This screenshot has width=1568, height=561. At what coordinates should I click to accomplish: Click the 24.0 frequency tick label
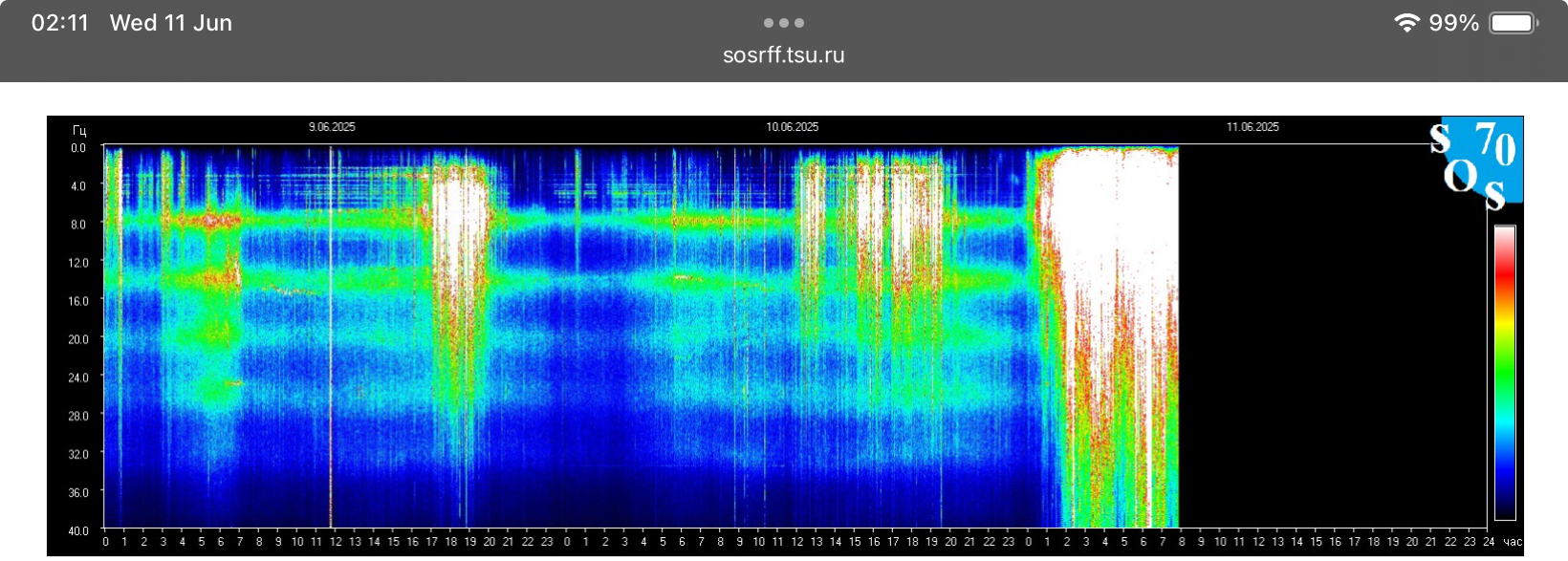[78, 378]
